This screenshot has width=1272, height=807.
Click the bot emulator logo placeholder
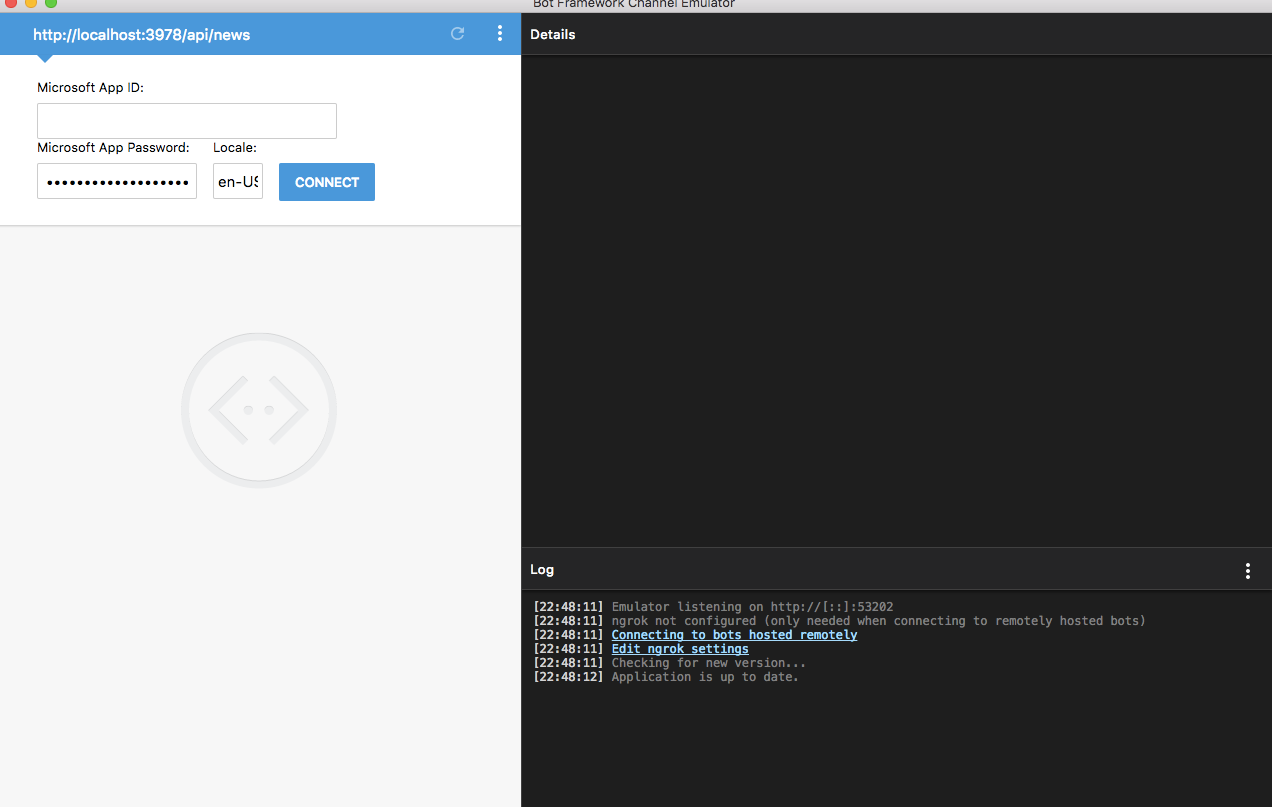pos(259,410)
